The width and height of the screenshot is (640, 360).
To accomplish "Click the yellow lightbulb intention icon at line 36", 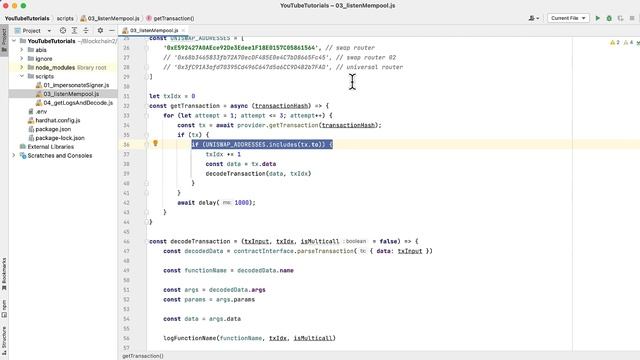I will tap(155, 143).
